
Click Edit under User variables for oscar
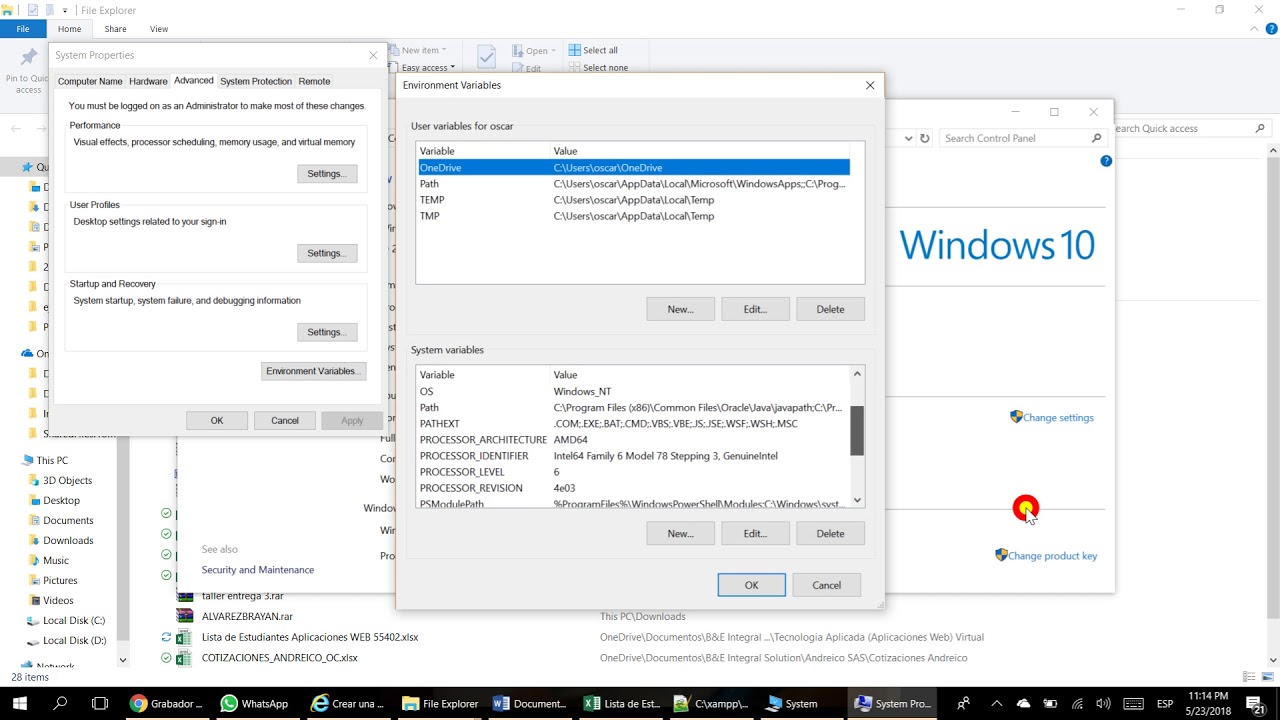(x=755, y=309)
